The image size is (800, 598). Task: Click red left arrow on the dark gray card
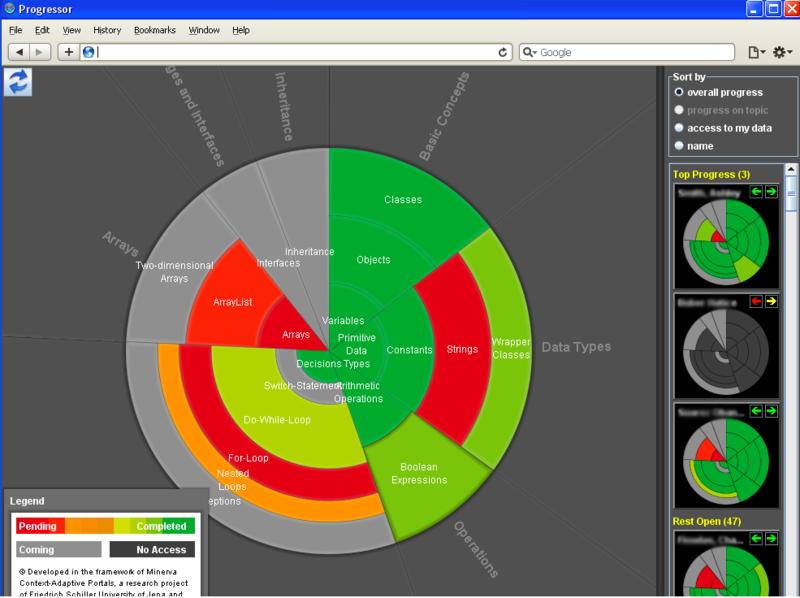(756, 302)
